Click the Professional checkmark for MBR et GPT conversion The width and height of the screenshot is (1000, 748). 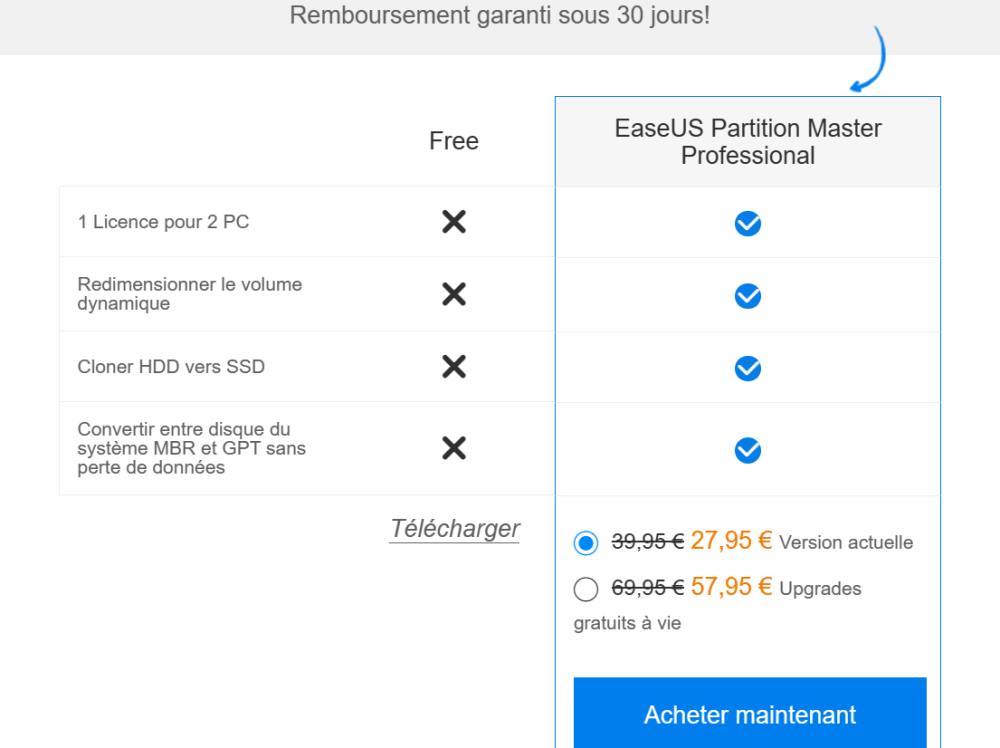(x=748, y=451)
